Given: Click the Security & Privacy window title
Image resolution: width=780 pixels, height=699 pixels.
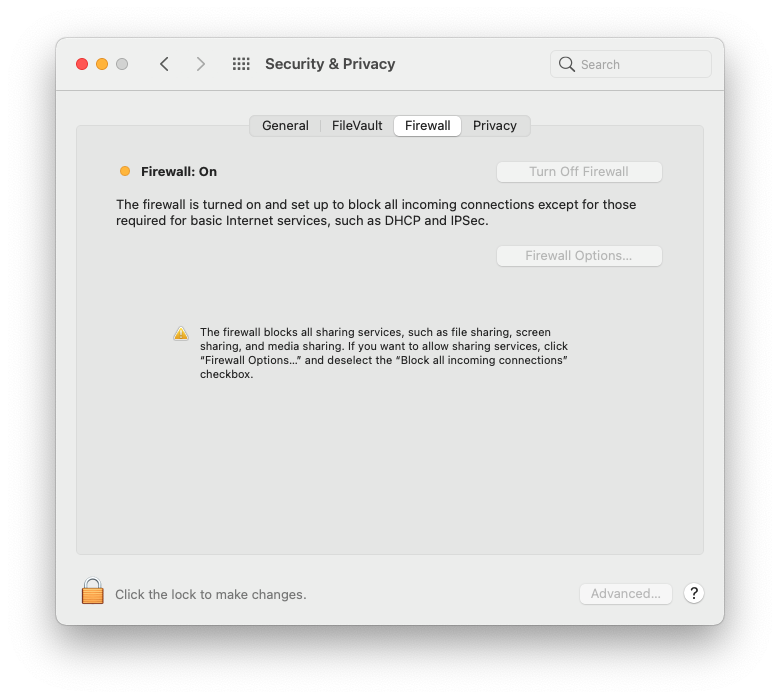Looking at the screenshot, I should [x=330, y=64].
